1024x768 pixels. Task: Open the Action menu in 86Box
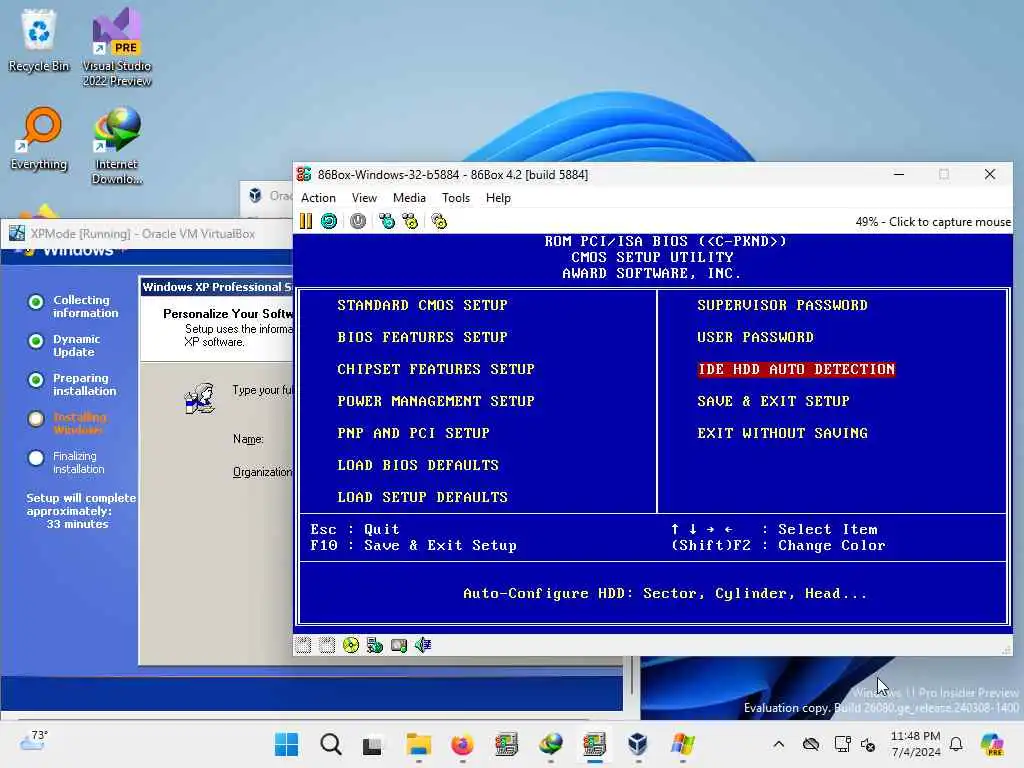pyautogui.click(x=318, y=198)
